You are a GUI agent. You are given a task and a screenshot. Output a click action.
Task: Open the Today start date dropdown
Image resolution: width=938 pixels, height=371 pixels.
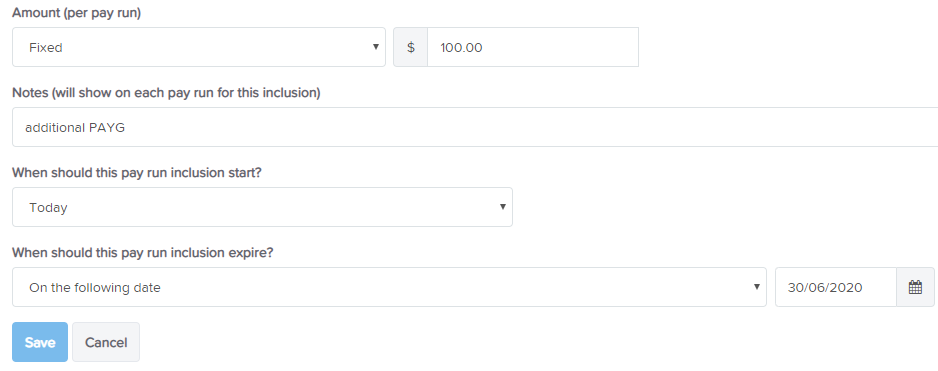[262, 207]
